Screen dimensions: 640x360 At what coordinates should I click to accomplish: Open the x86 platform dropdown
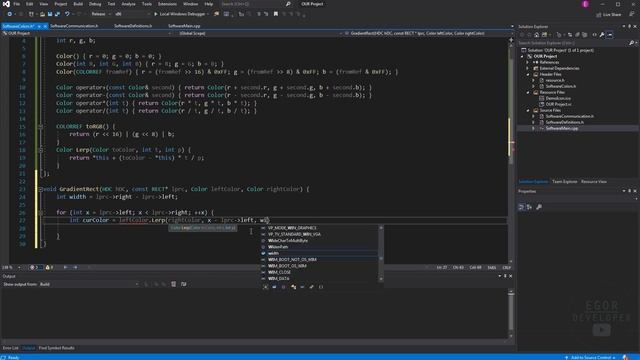click(132, 14)
